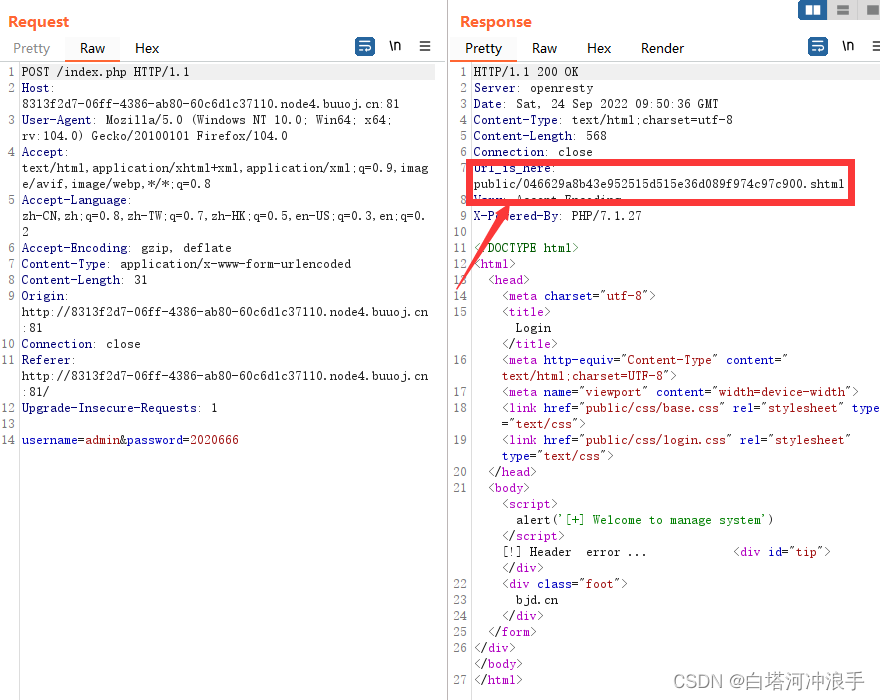
Task: Click the POST /index.php HTTP/1.1 line
Action: click(x=106, y=72)
